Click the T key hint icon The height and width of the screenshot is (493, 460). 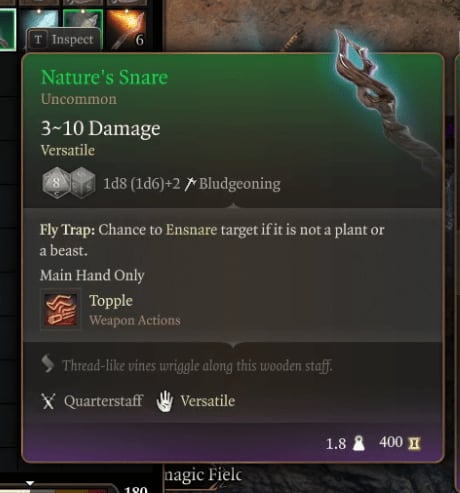38,40
